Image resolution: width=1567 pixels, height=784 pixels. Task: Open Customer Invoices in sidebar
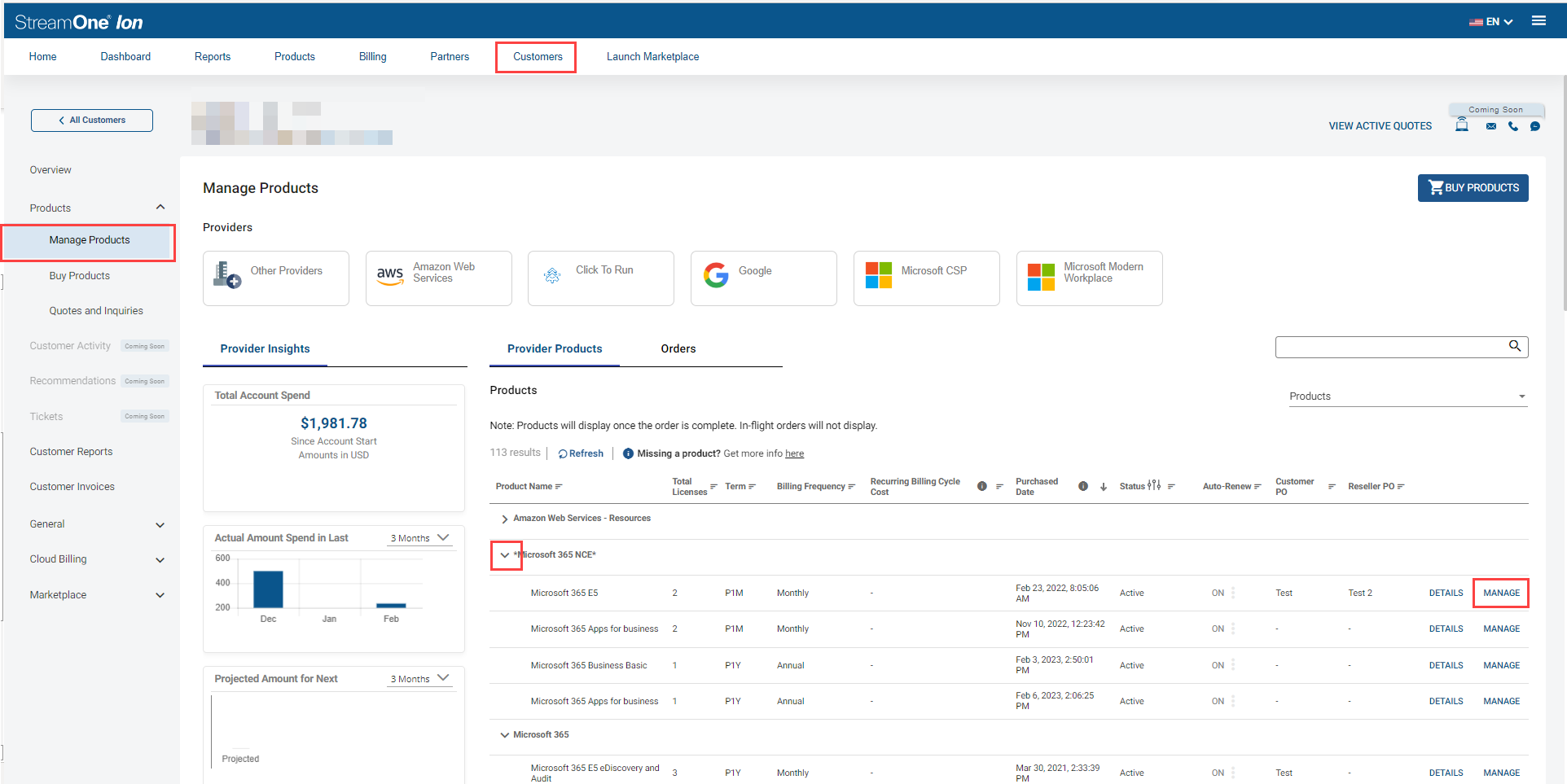72,487
